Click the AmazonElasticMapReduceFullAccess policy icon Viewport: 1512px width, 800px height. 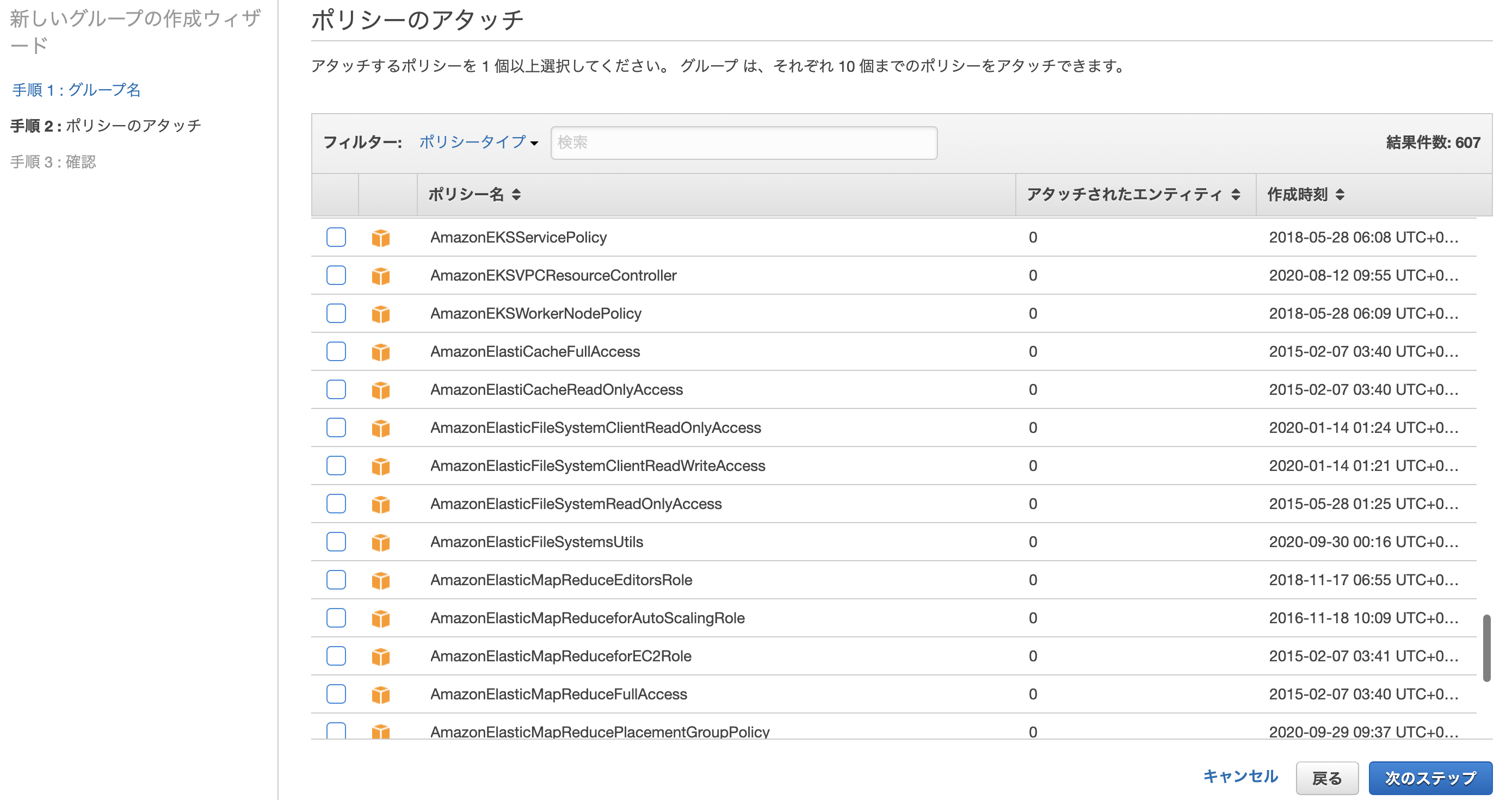click(x=380, y=694)
